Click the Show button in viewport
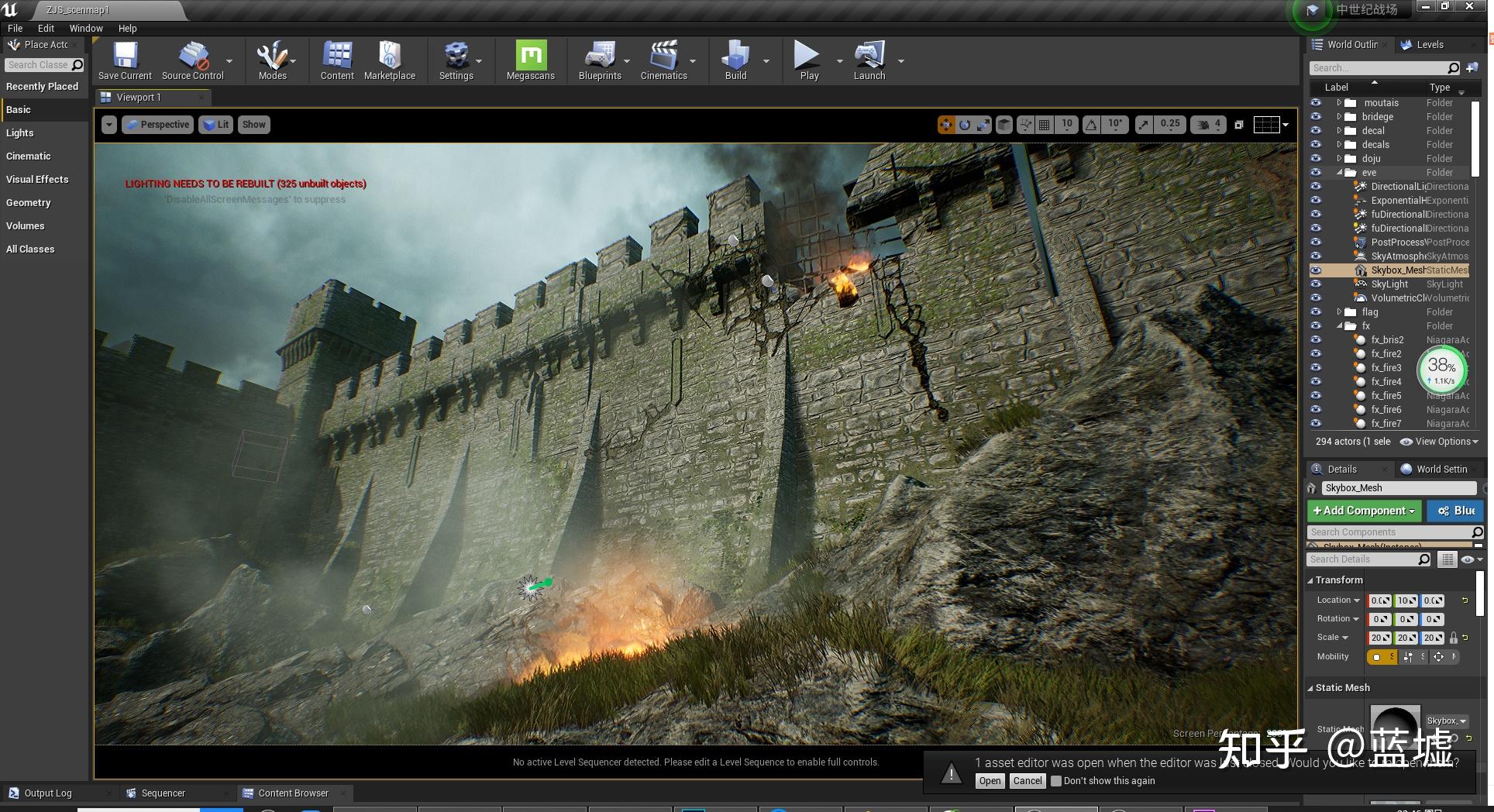The height and width of the screenshot is (812, 1494). coord(253,125)
